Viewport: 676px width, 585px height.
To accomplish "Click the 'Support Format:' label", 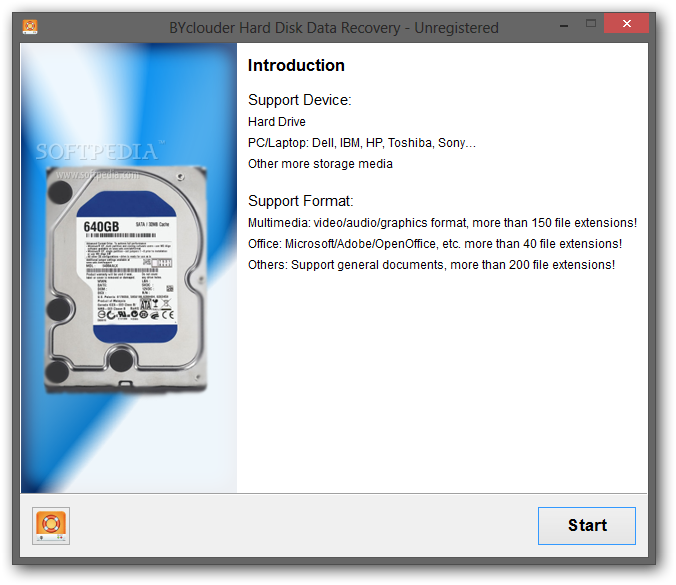I will tap(300, 201).
